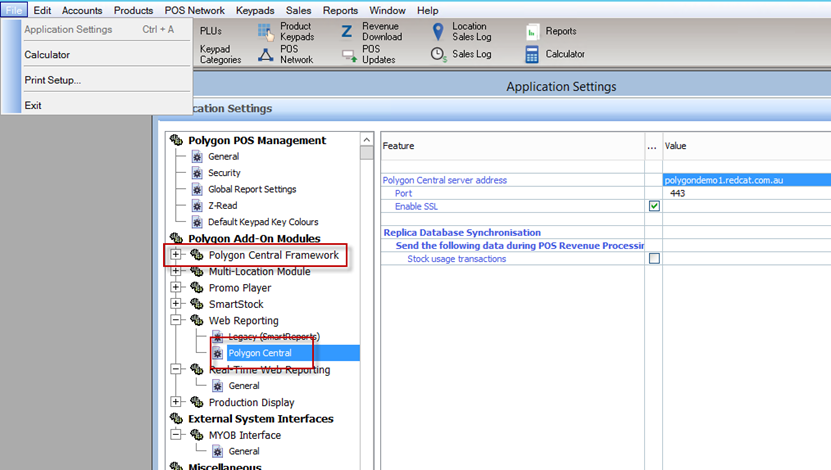831x470 pixels.
Task: Click the Polygon Central server address label
Action: coord(445,180)
